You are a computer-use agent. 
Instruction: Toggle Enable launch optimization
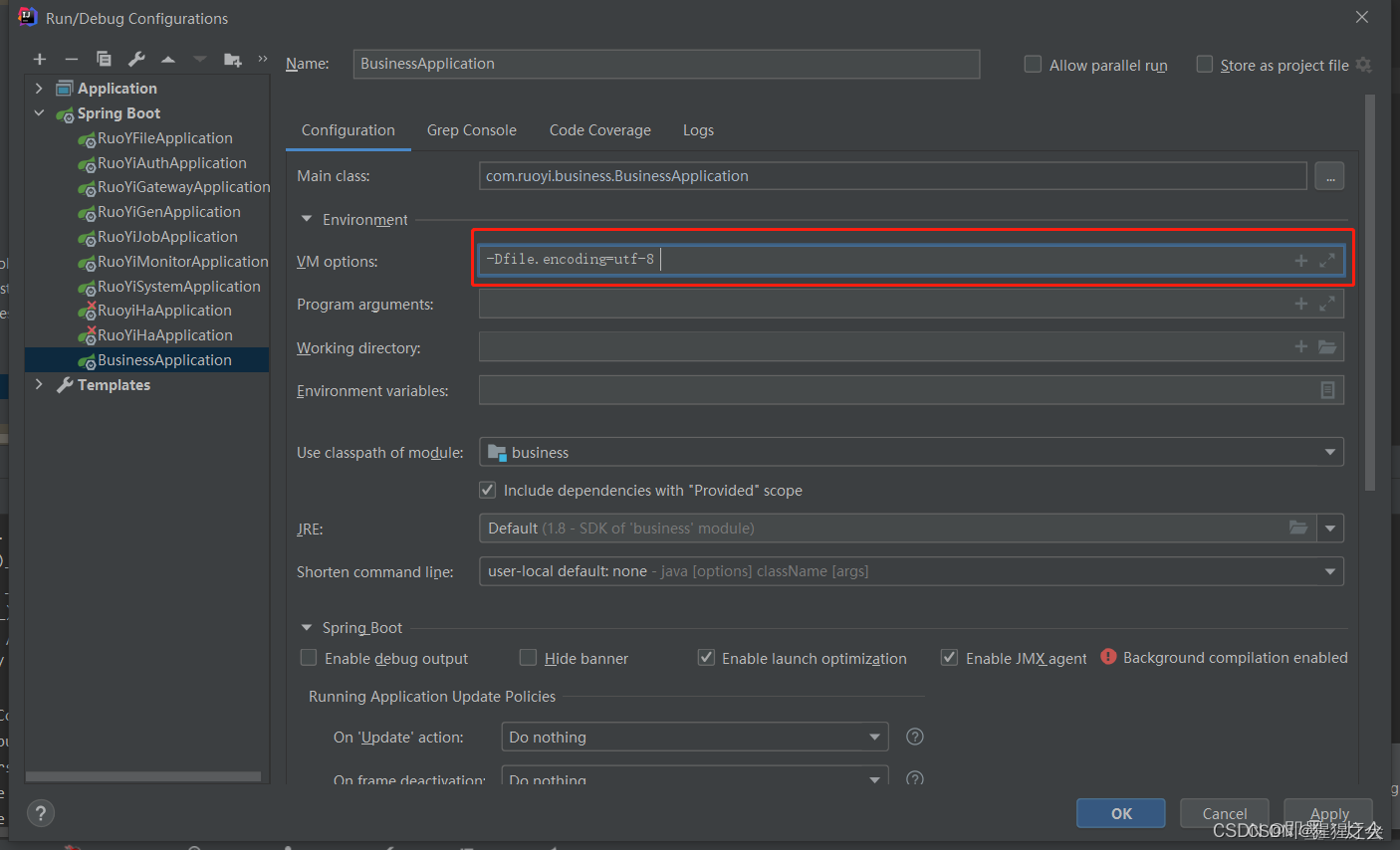point(706,658)
